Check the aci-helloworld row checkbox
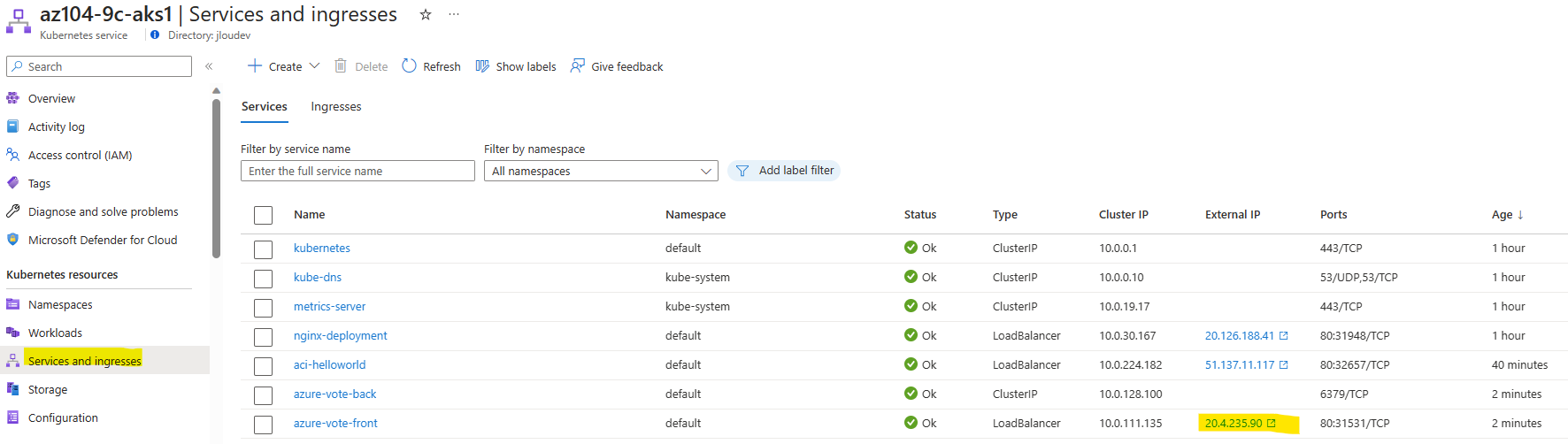 point(263,366)
